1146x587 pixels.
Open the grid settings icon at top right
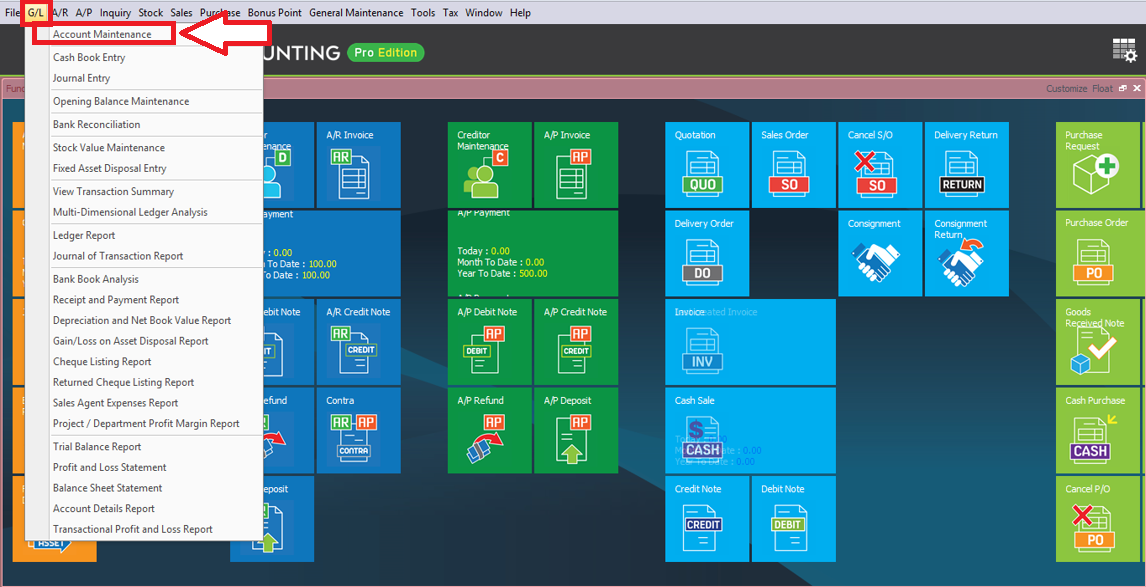coord(1124,51)
